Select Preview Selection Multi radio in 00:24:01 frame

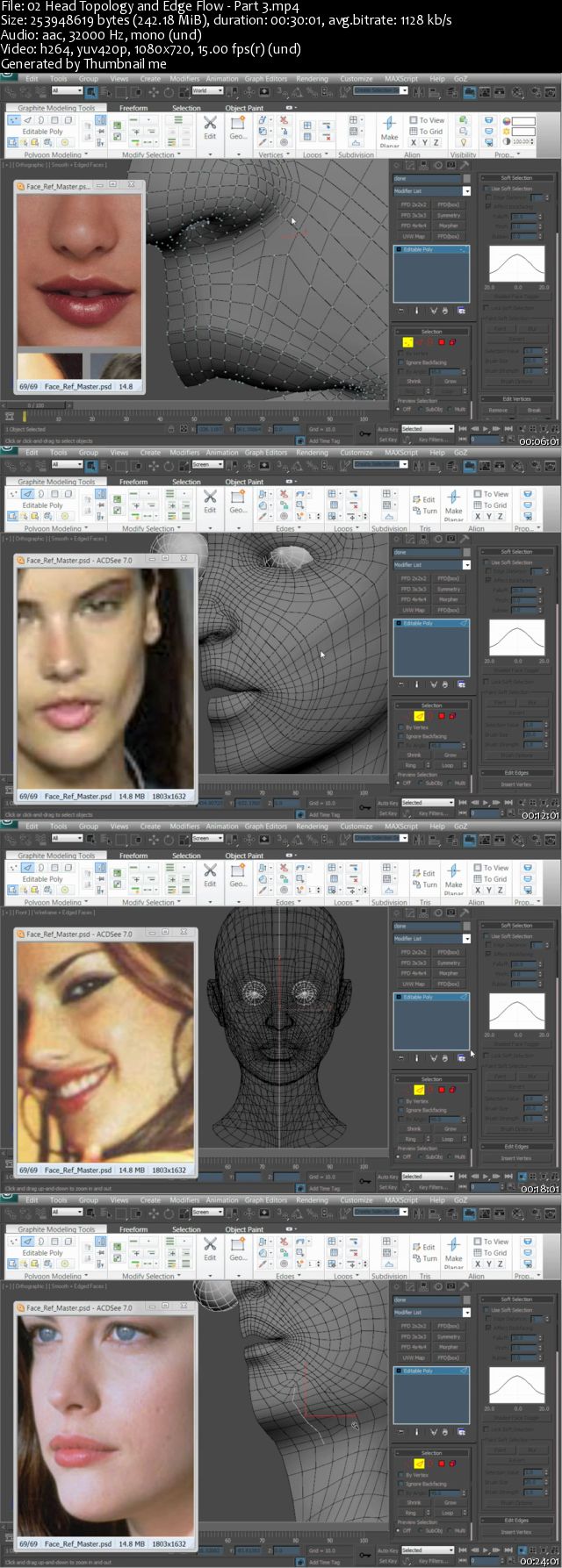pyautogui.click(x=450, y=1530)
